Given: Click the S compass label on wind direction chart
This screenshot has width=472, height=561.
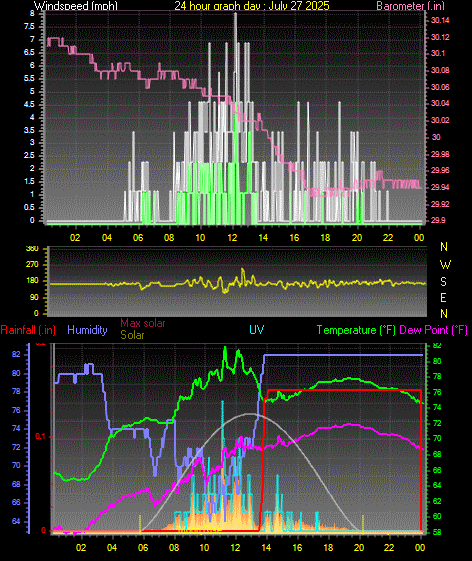Looking at the screenshot, I should [x=443, y=282].
